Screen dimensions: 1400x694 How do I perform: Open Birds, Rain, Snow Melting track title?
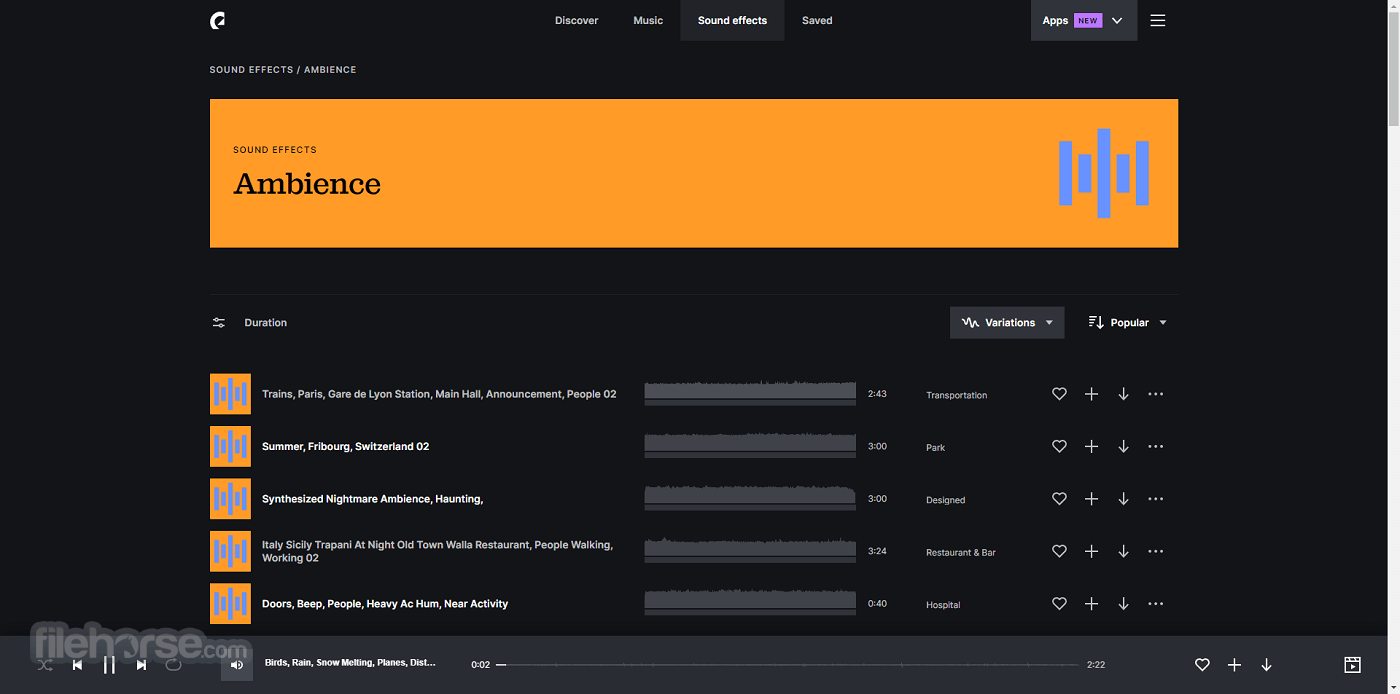(350, 663)
